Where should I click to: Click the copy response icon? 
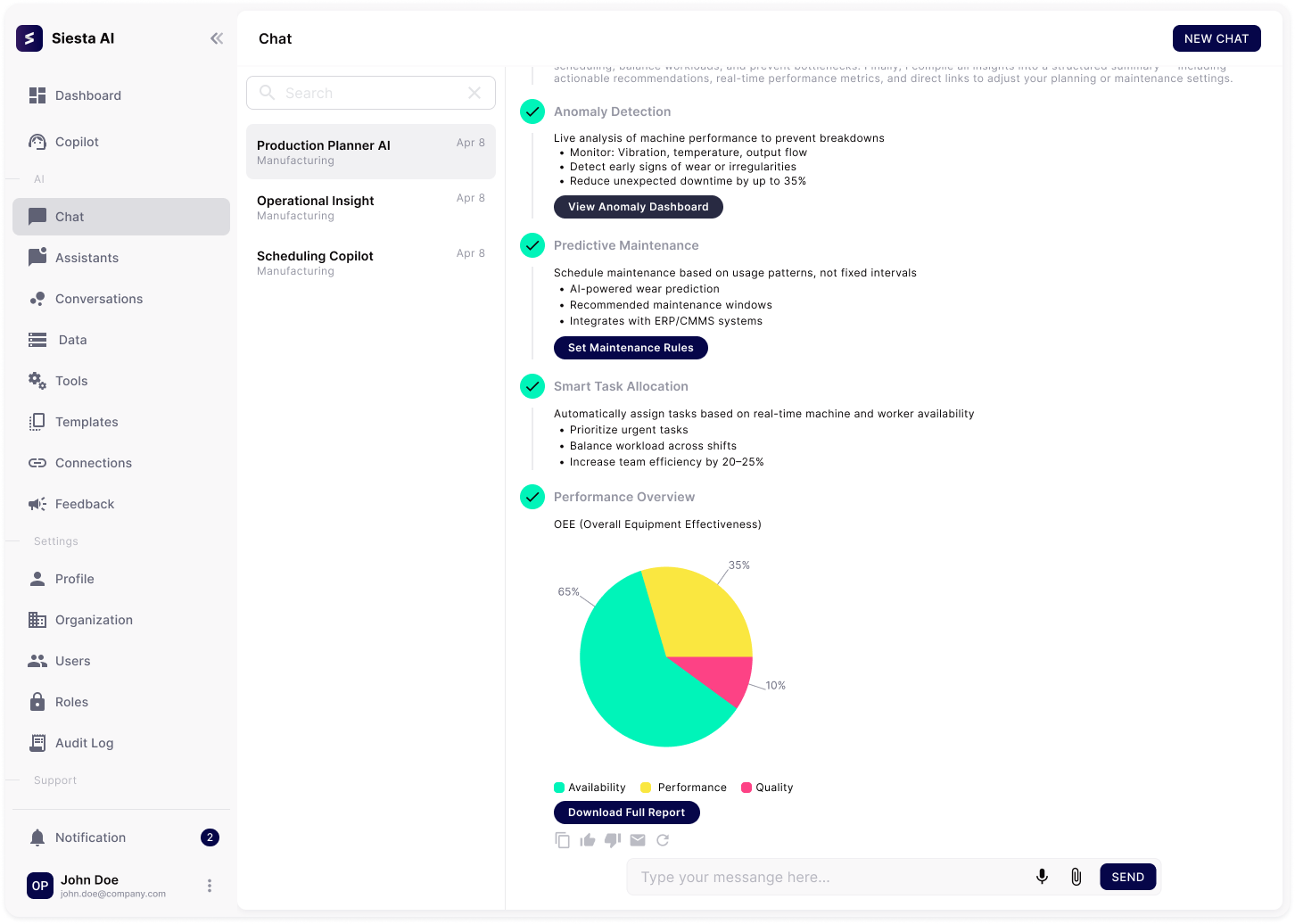[x=562, y=840]
